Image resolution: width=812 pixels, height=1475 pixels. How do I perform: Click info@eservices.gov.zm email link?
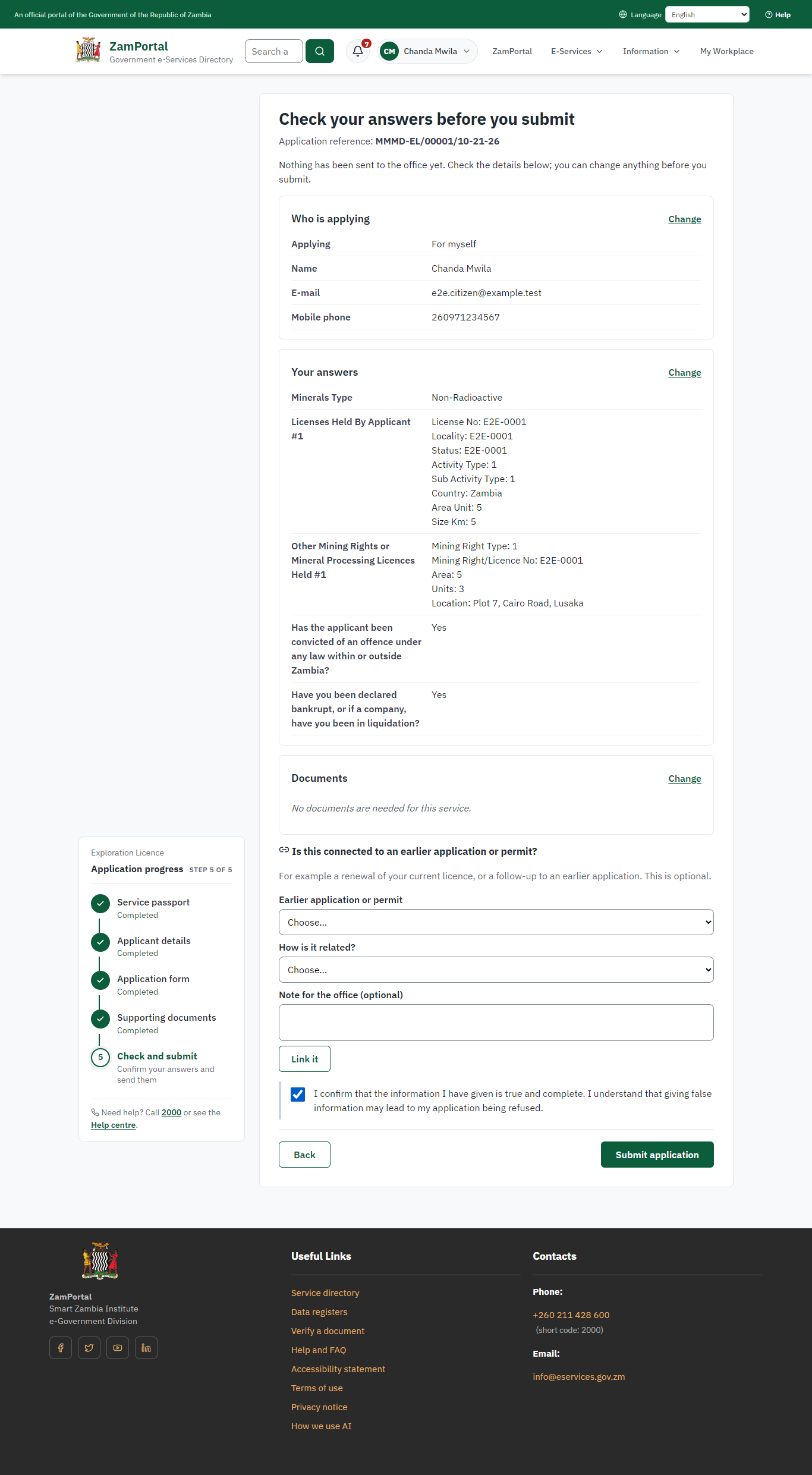pyautogui.click(x=579, y=1377)
